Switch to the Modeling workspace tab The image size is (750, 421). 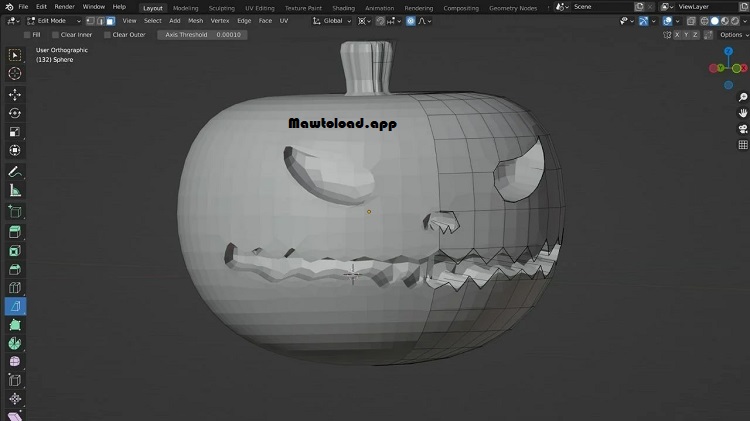(x=186, y=8)
